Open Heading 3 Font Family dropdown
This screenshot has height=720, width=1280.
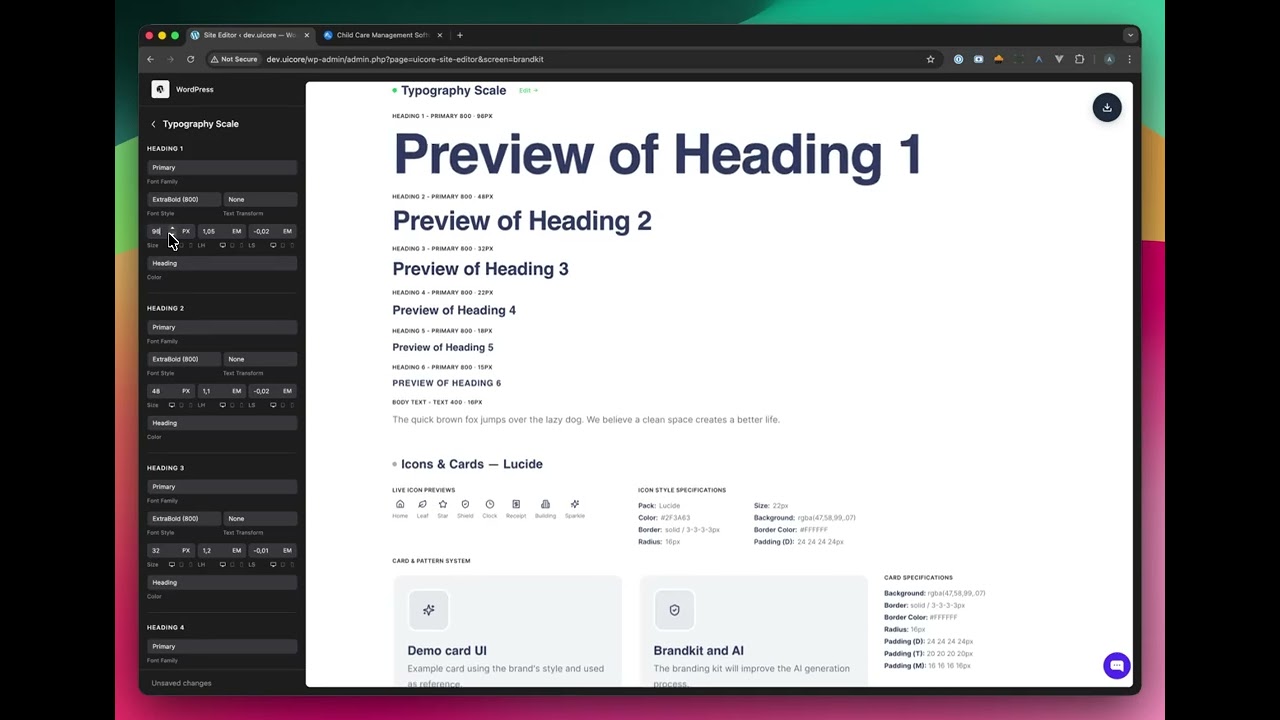(222, 487)
